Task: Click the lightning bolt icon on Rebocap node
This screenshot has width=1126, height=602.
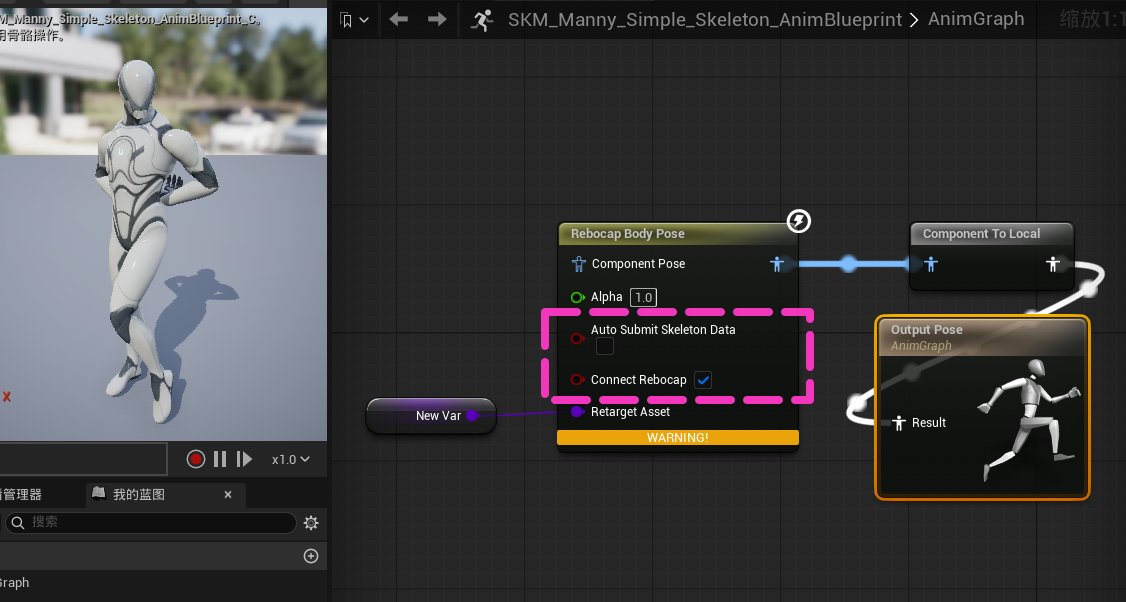Action: (798, 221)
